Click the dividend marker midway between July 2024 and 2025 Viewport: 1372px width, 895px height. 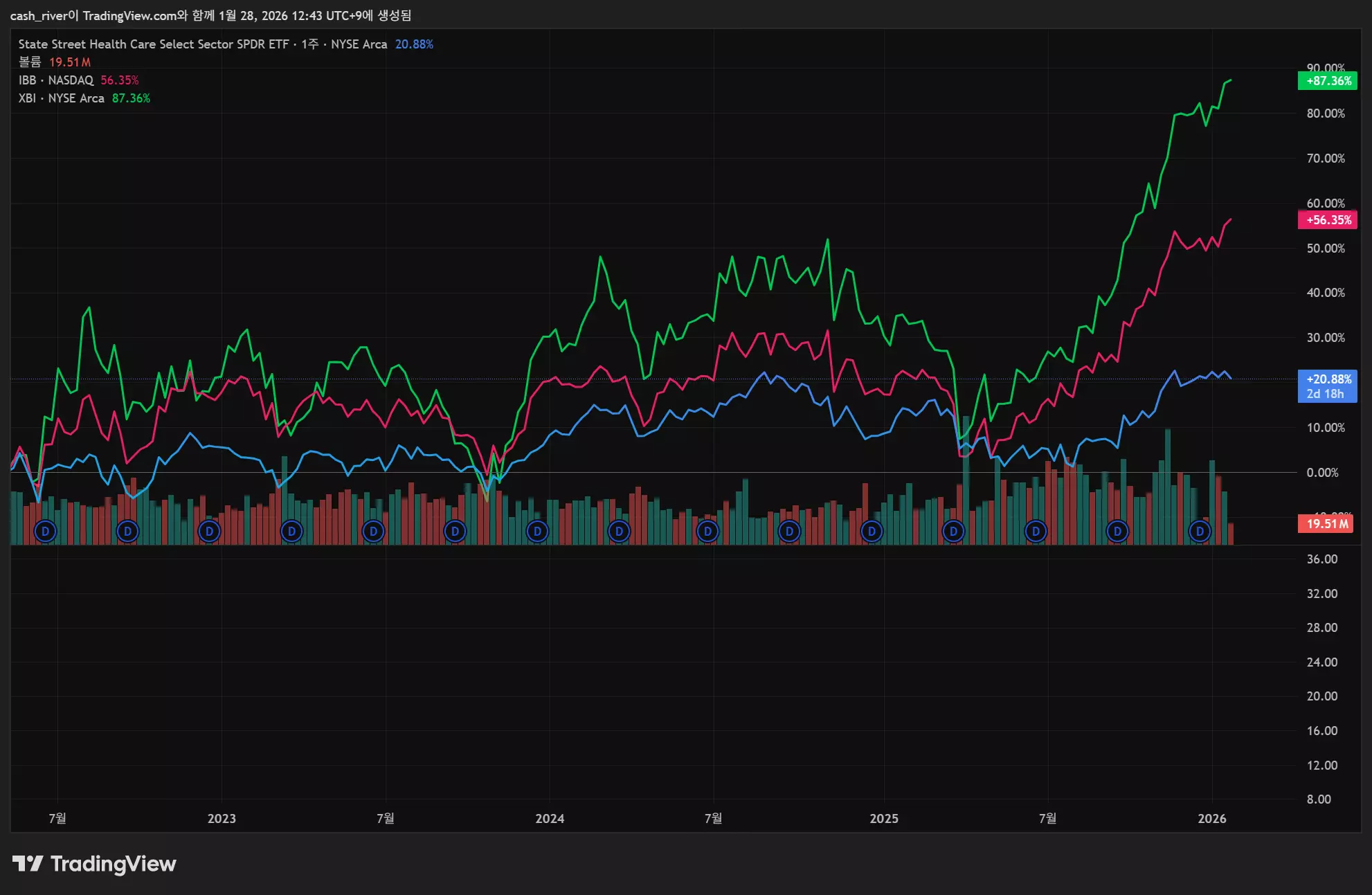[x=789, y=532]
